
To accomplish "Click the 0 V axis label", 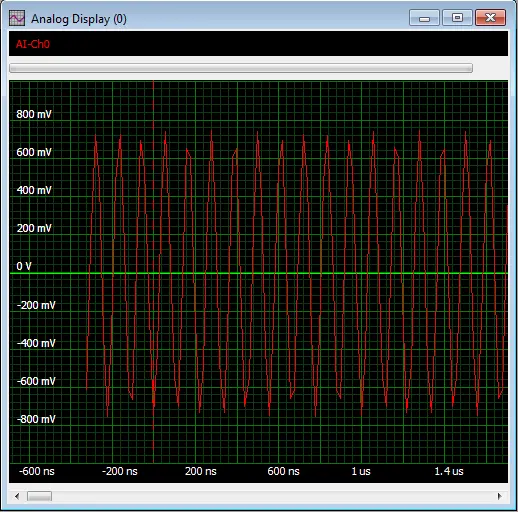I will (x=24, y=266).
